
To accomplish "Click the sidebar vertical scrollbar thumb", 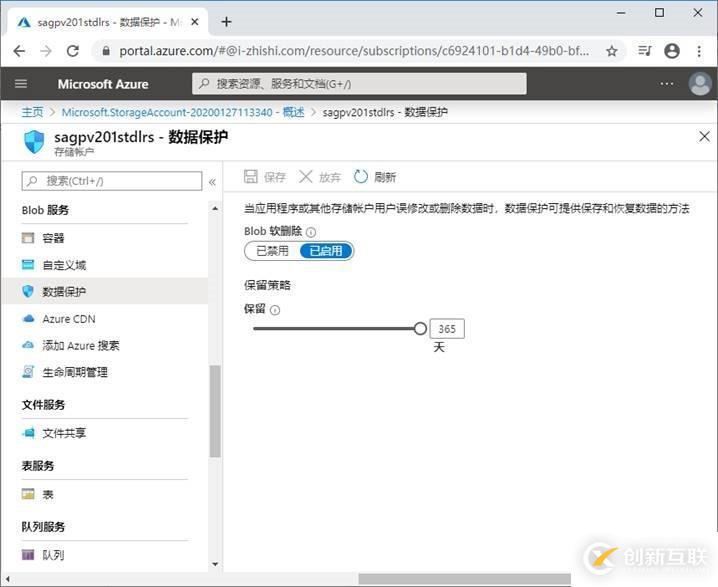I will (x=215, y=411).
